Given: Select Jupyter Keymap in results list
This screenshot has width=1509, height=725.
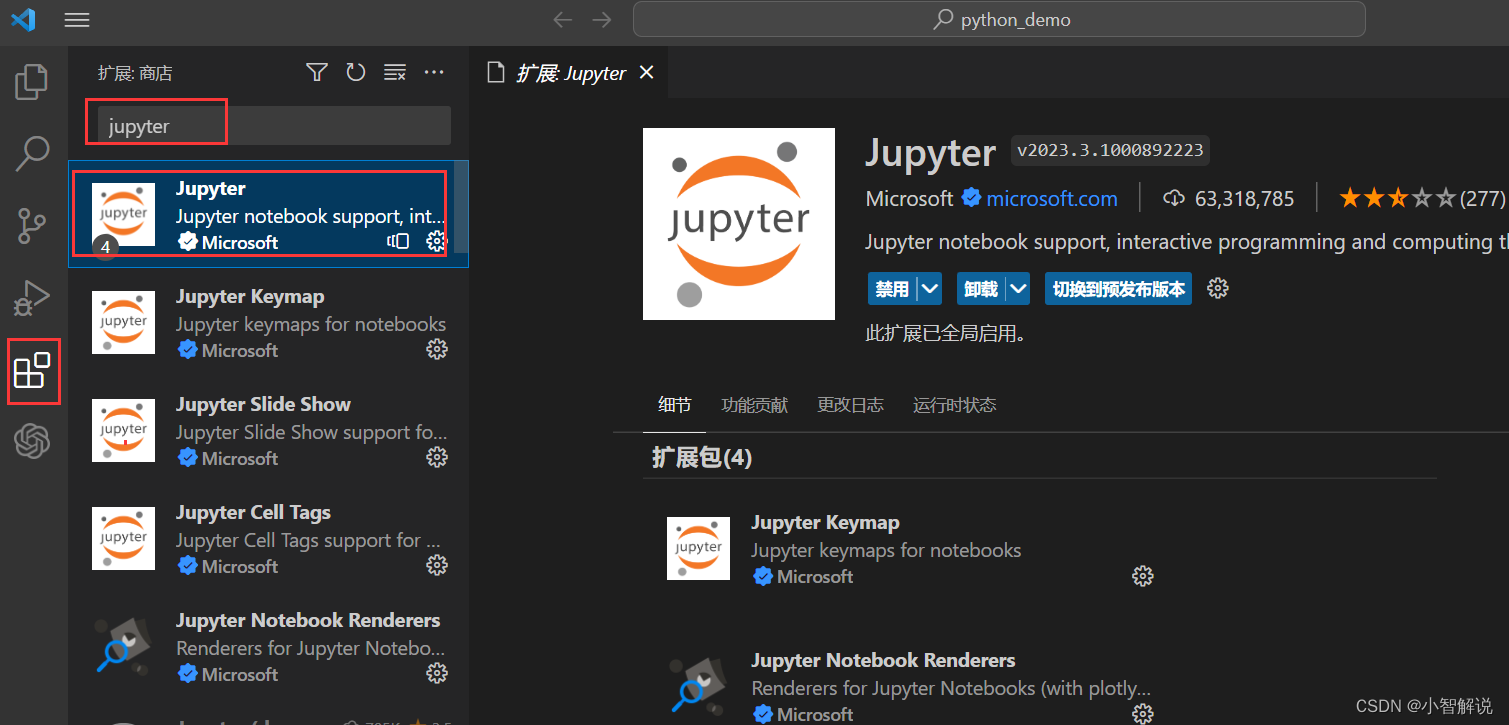Looking at the screenshot, I should coord(268,322).
